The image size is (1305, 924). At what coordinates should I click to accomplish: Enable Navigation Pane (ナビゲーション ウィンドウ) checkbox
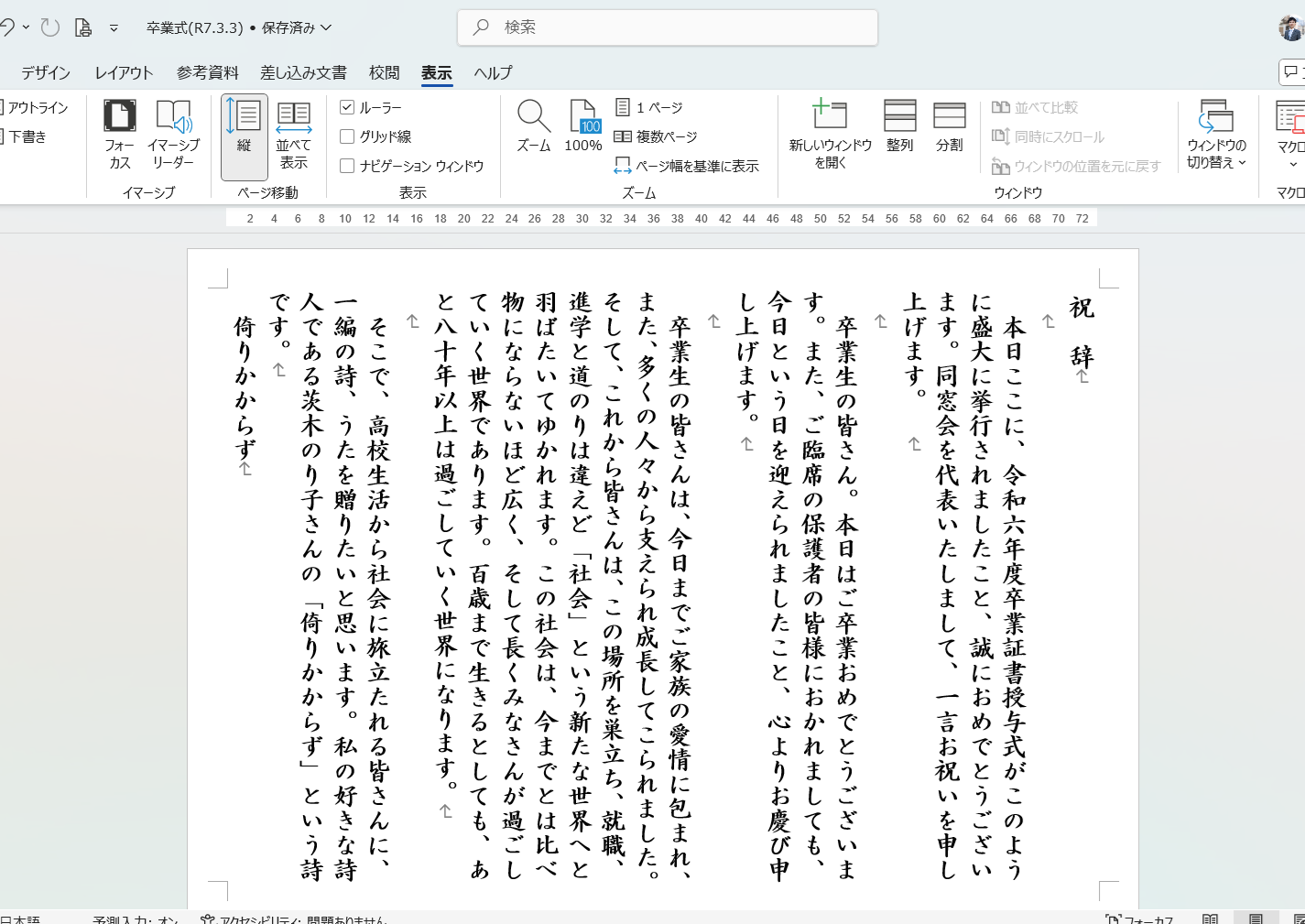coord(347,166)
